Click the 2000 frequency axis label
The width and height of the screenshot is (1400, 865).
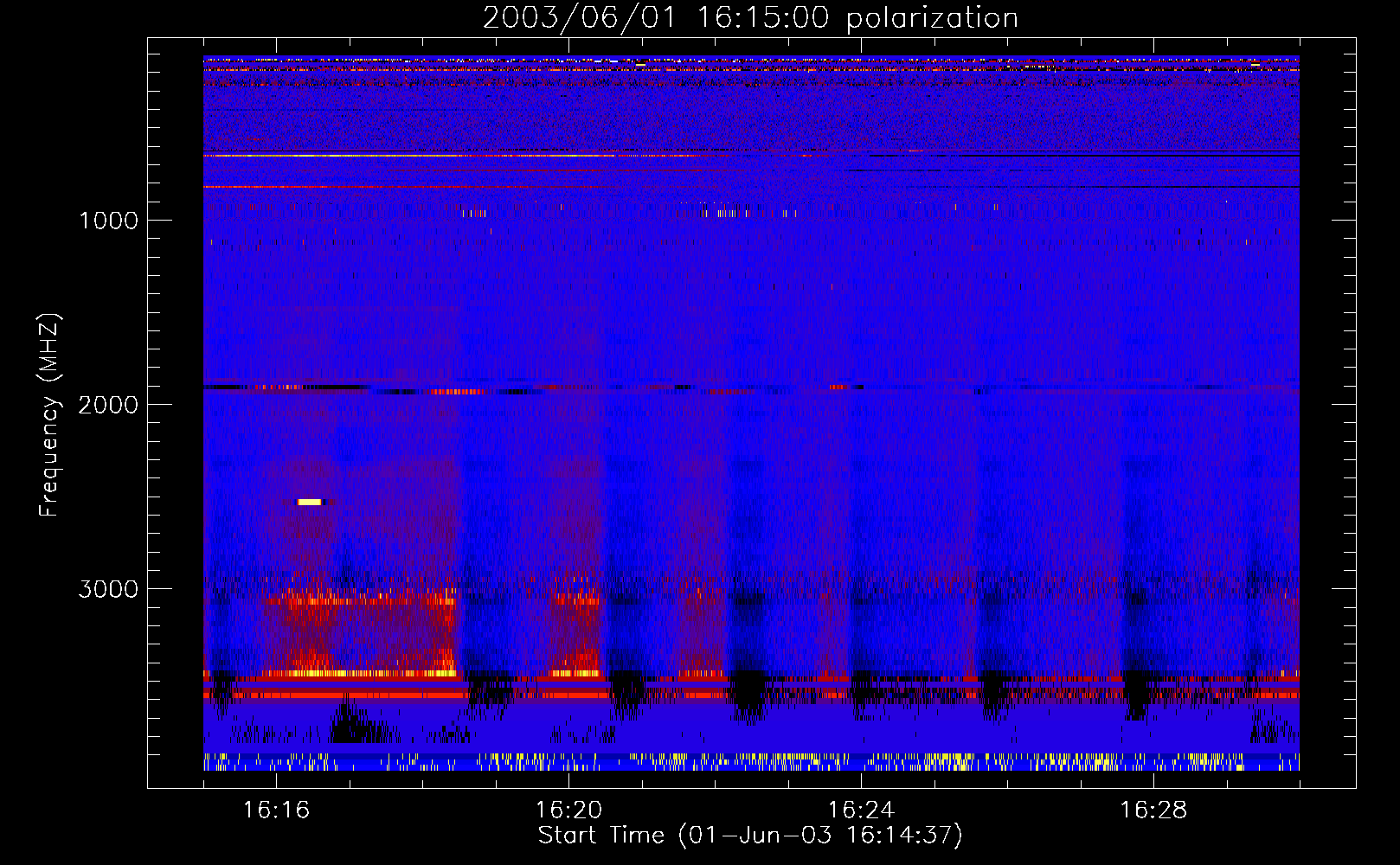(108, 405)
